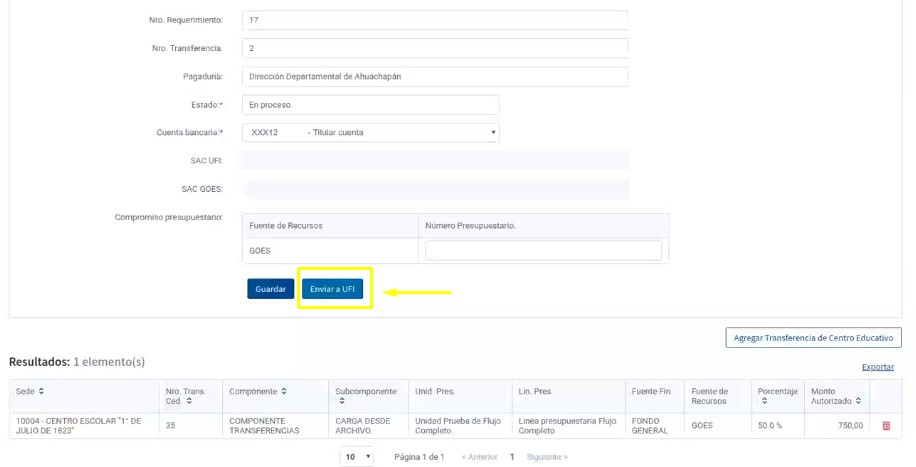Click the Pagaduría text field

[x=434, y=76]
